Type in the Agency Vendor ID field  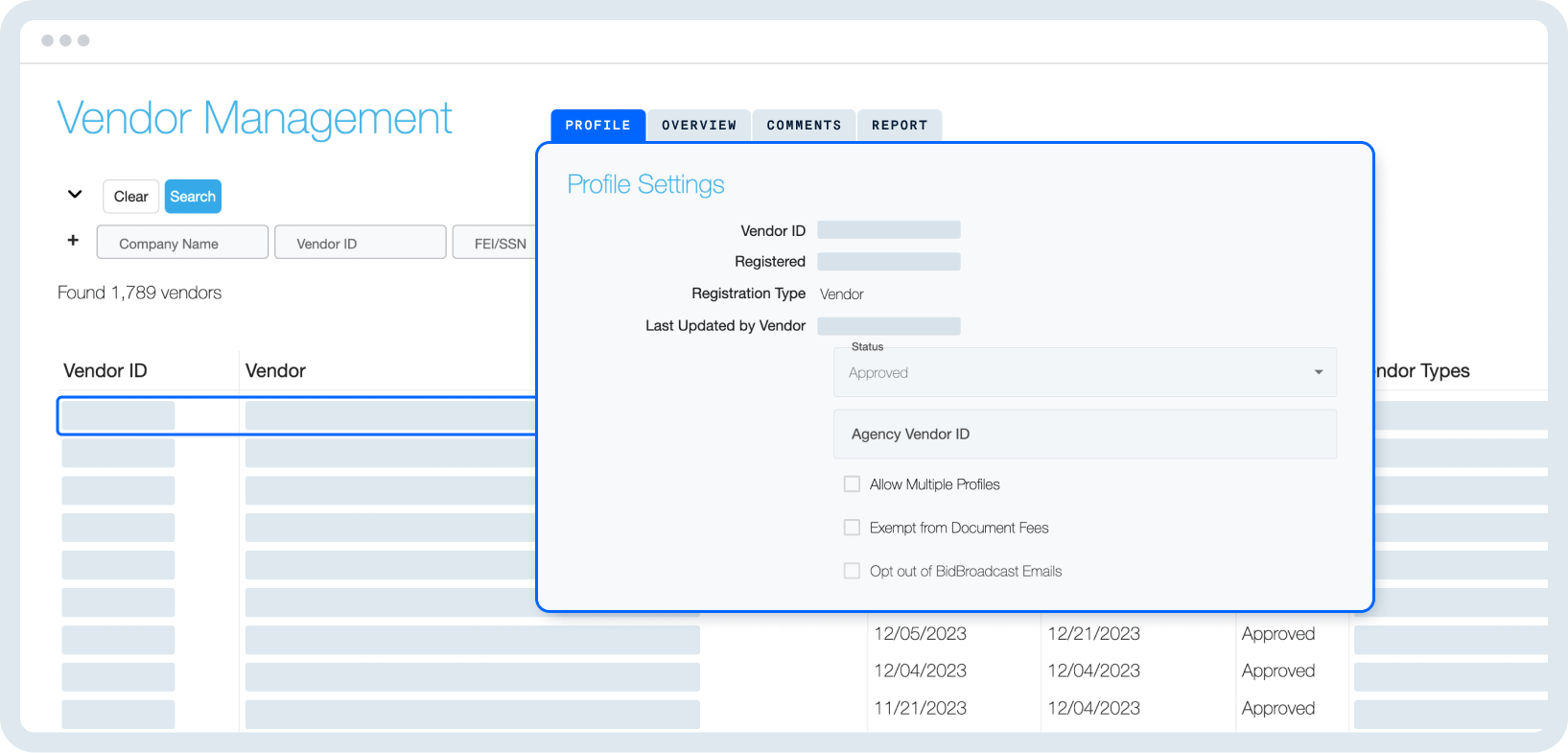1084,435
